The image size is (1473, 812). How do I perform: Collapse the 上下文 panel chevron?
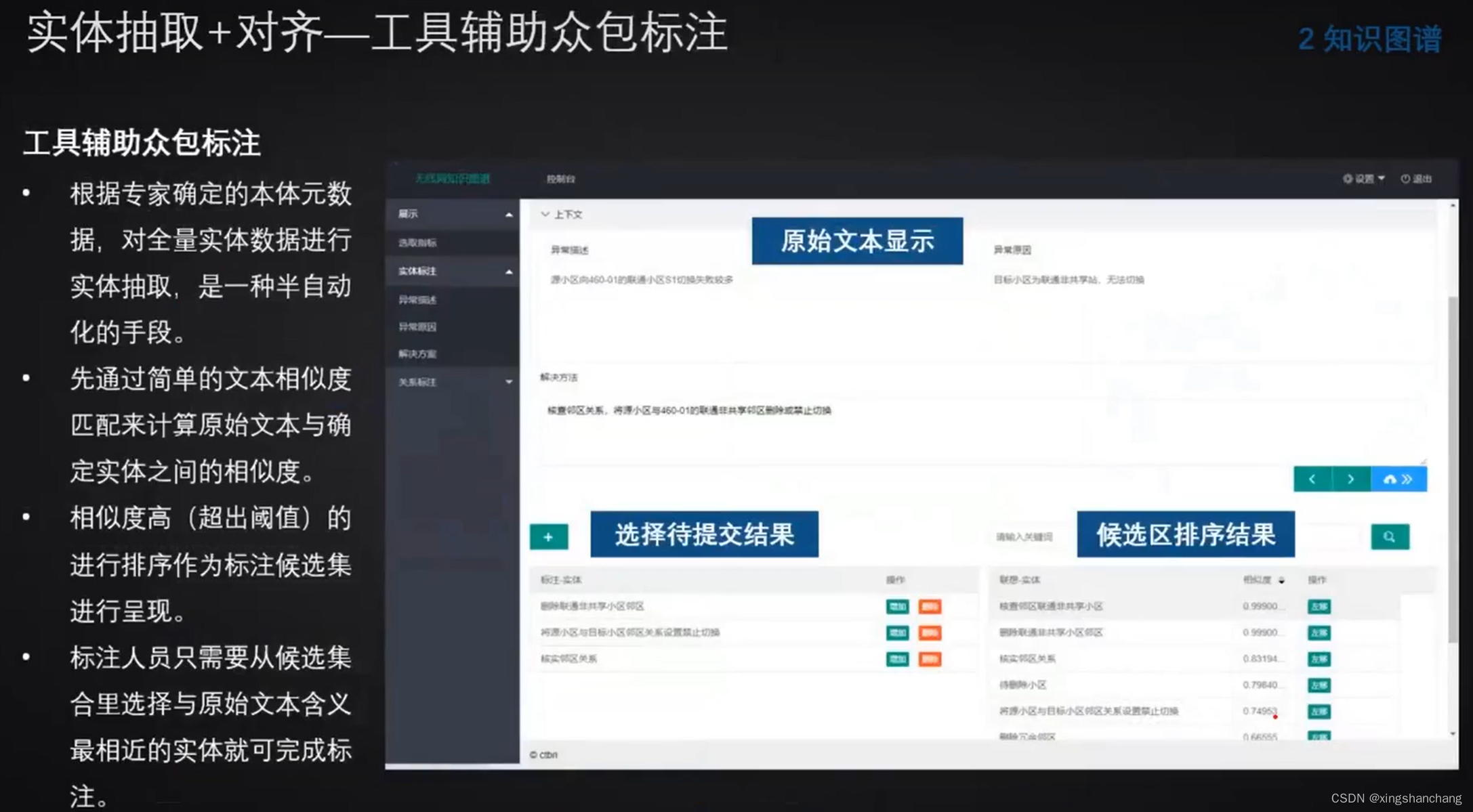pyautogui.click(x=545, y=214)
